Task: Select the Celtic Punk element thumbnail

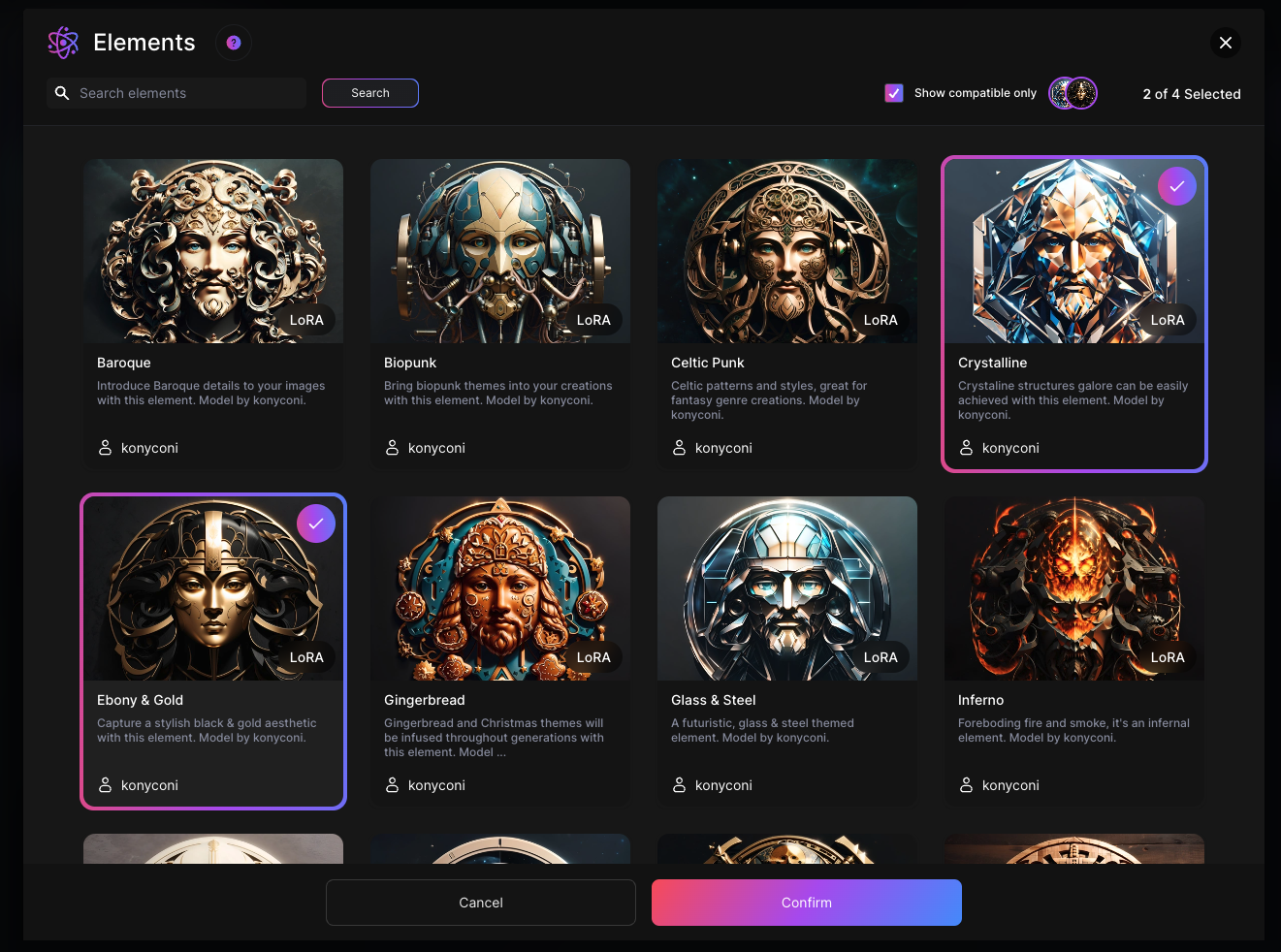Action: coord(786,251)
